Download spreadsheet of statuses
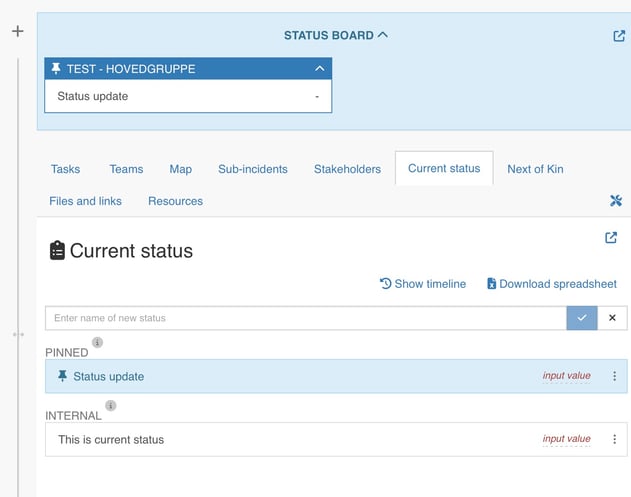 (x=551, y=284)
